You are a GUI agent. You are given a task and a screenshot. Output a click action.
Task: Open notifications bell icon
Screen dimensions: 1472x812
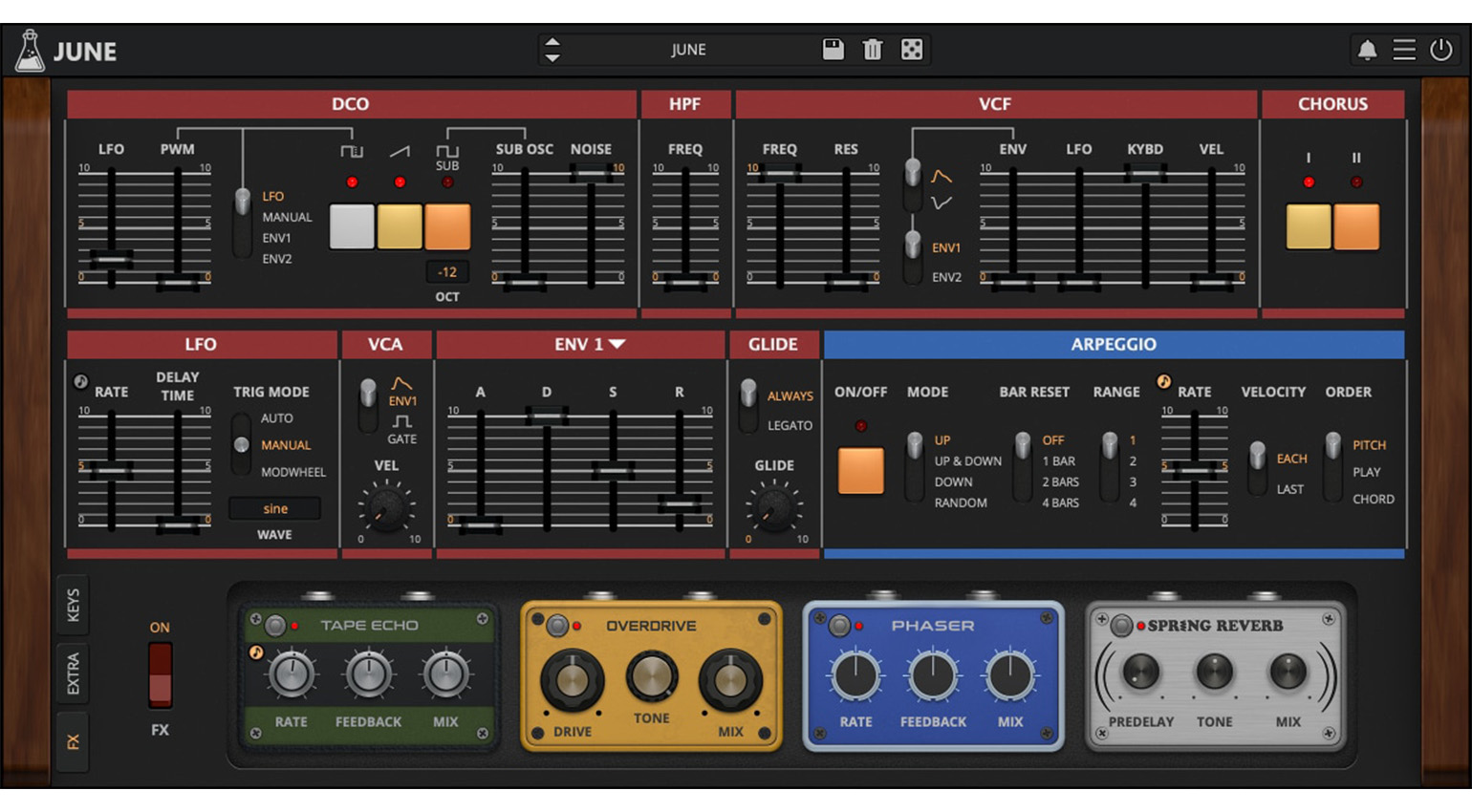1367,50
